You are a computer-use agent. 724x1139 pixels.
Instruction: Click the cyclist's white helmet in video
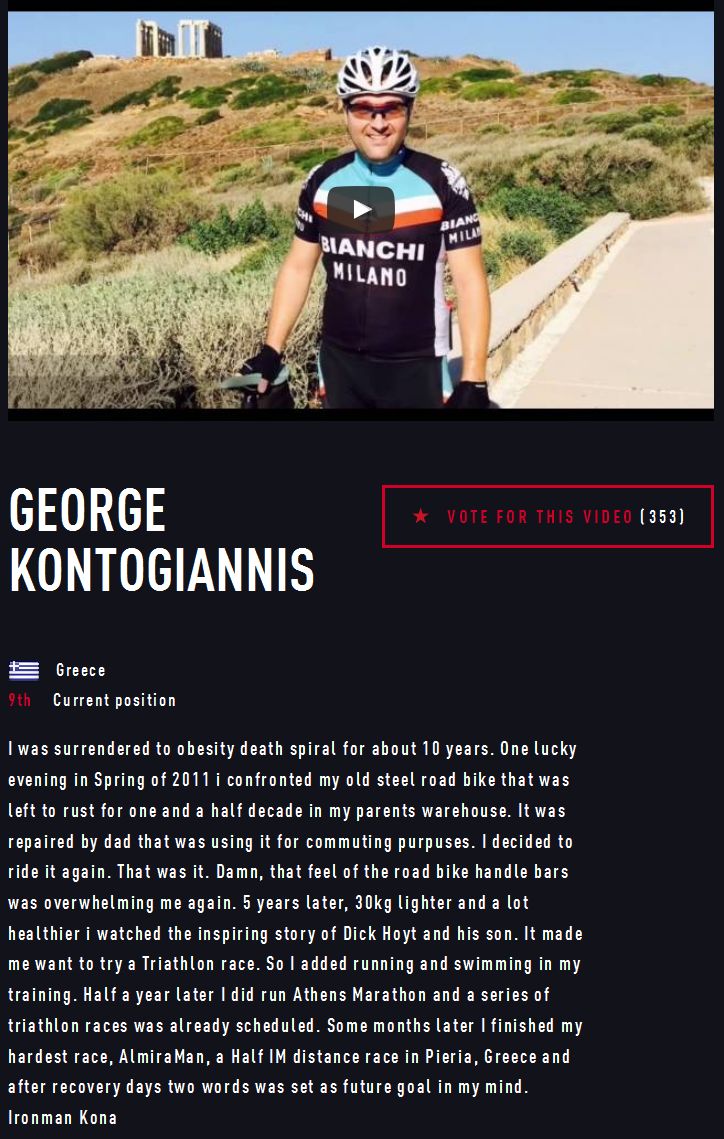pos(378,73)
